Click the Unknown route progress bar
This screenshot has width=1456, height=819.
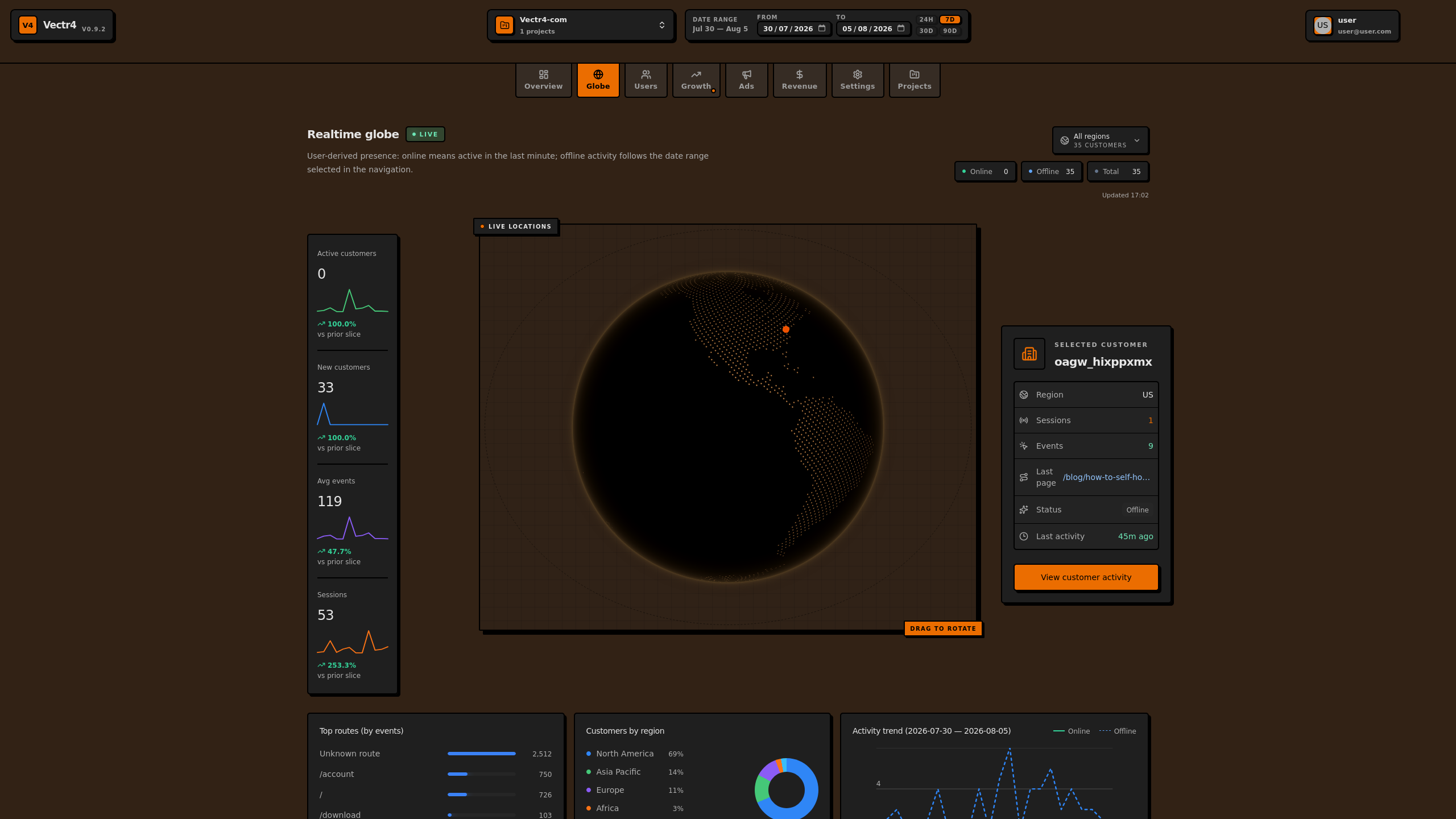tap(482, 754)
